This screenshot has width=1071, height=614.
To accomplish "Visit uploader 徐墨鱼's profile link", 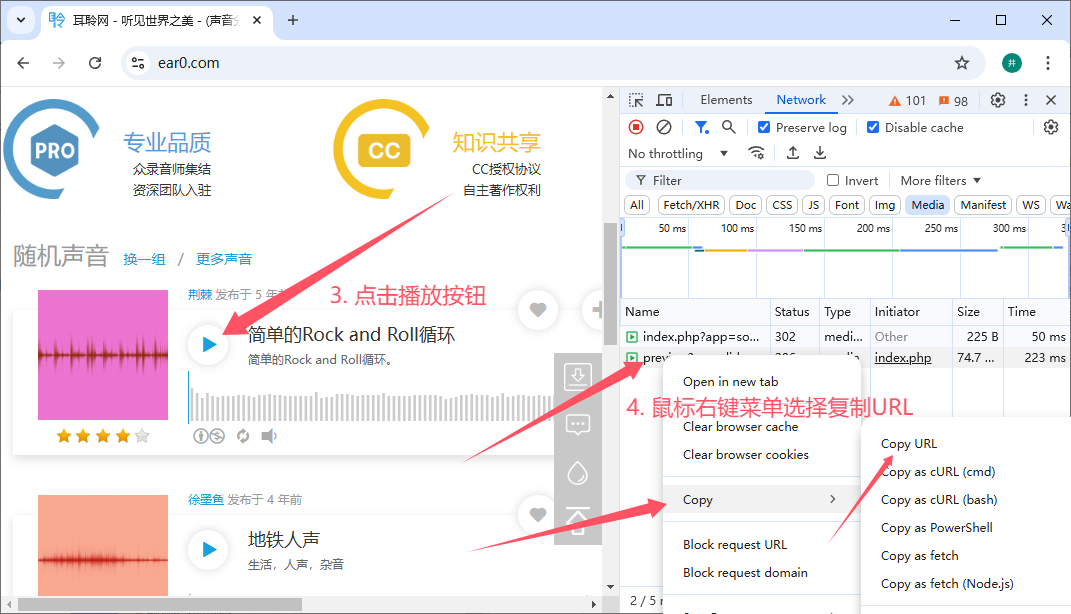I will pyautogui.click(x=206, y=499).
